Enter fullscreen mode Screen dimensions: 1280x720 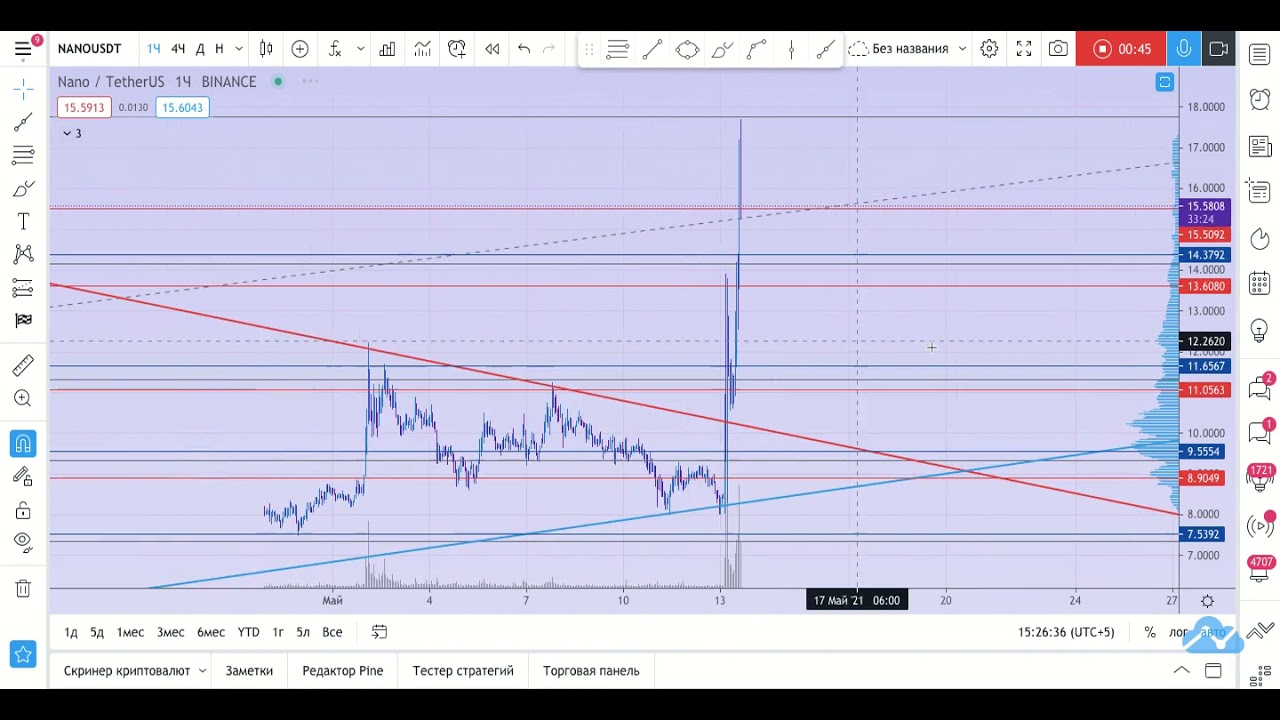1024,49
